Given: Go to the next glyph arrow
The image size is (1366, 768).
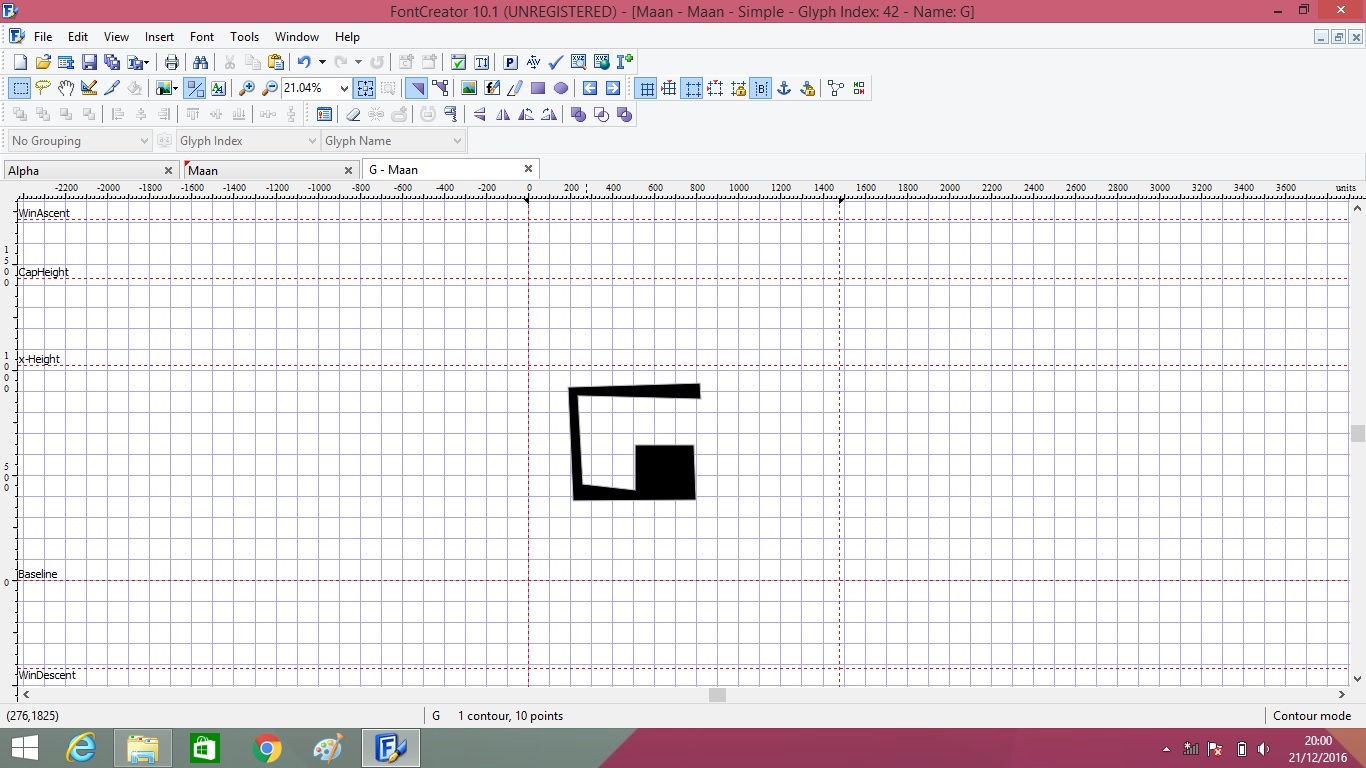Looking at the screenshot, I should (x=613, y=88).
